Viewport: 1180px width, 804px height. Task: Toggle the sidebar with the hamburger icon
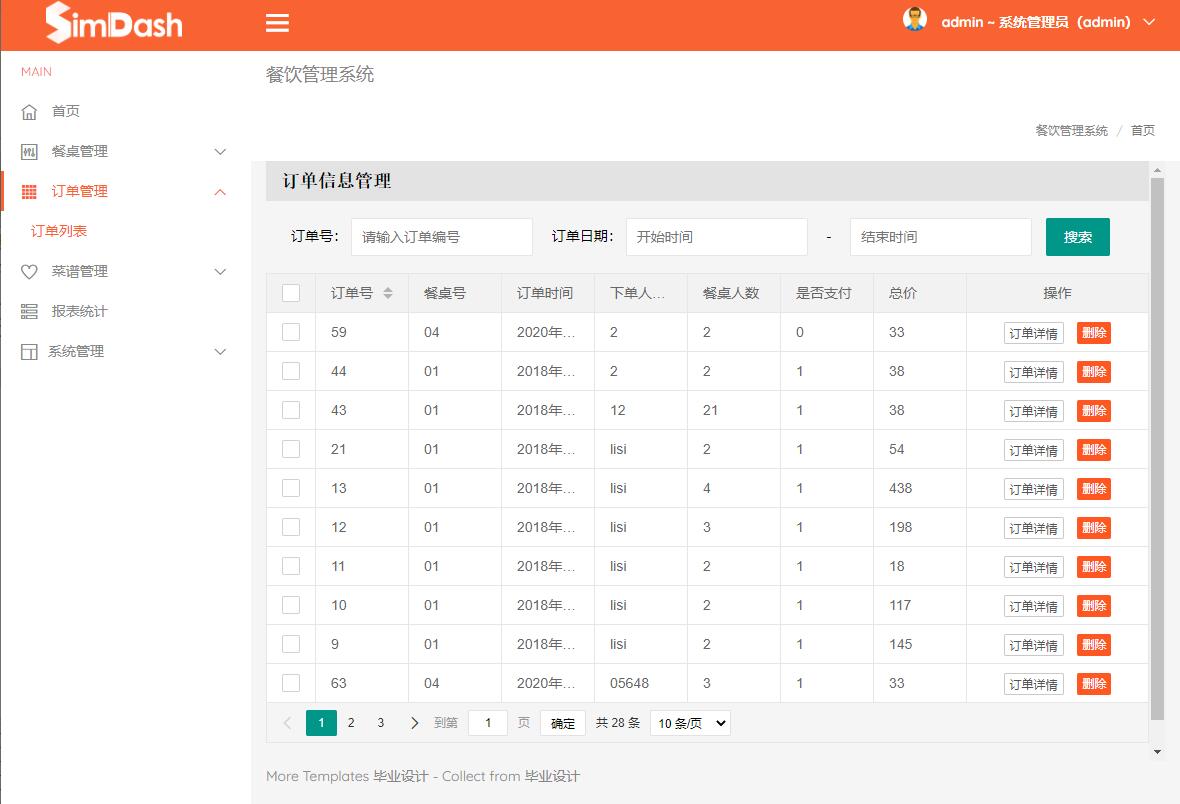pyautogui.click(x=277, y=22)
